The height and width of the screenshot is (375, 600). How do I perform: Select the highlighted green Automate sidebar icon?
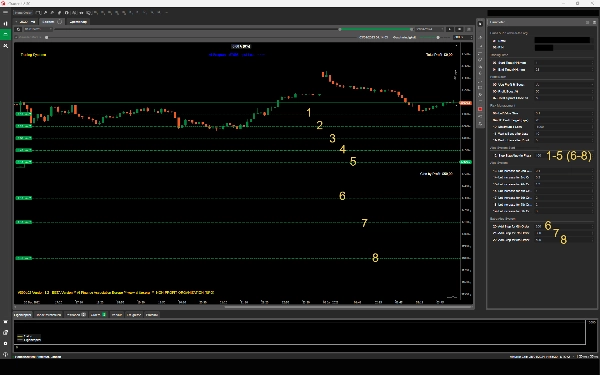pos(5,34)
